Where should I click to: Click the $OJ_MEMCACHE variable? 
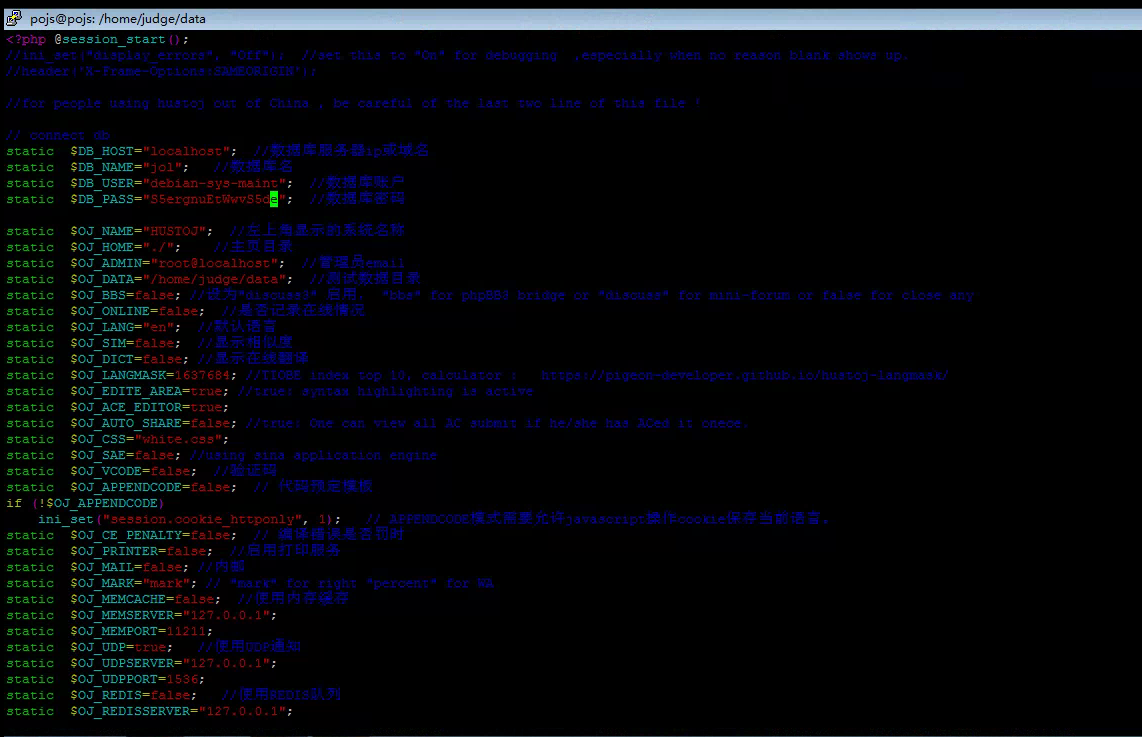(x=118, y=600)
